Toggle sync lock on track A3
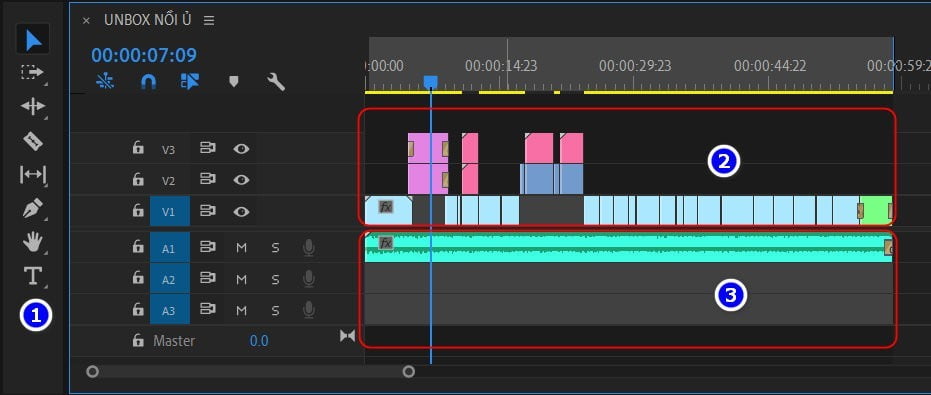931x395 pixels. tap(207, 309)
